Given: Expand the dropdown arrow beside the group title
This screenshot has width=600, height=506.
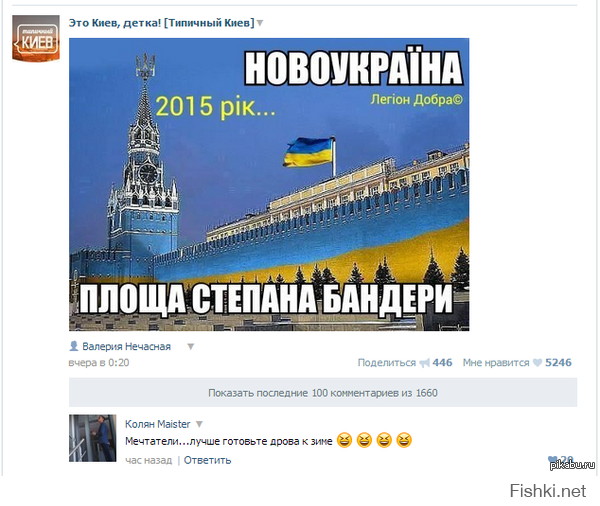Looking at the screenshot, I should pyautogui.click(x=260, y=23).
